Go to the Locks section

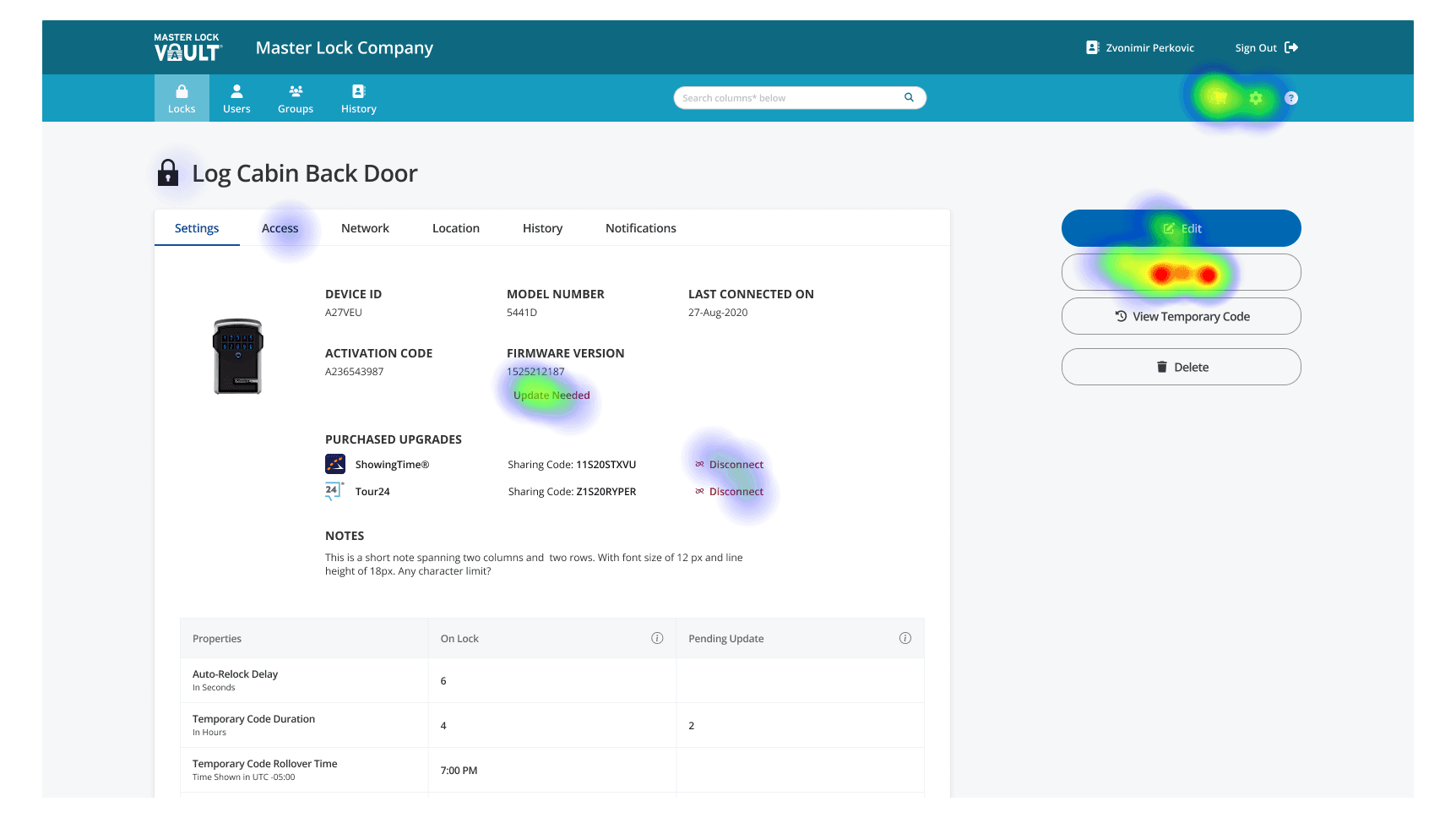click(182, 98)
